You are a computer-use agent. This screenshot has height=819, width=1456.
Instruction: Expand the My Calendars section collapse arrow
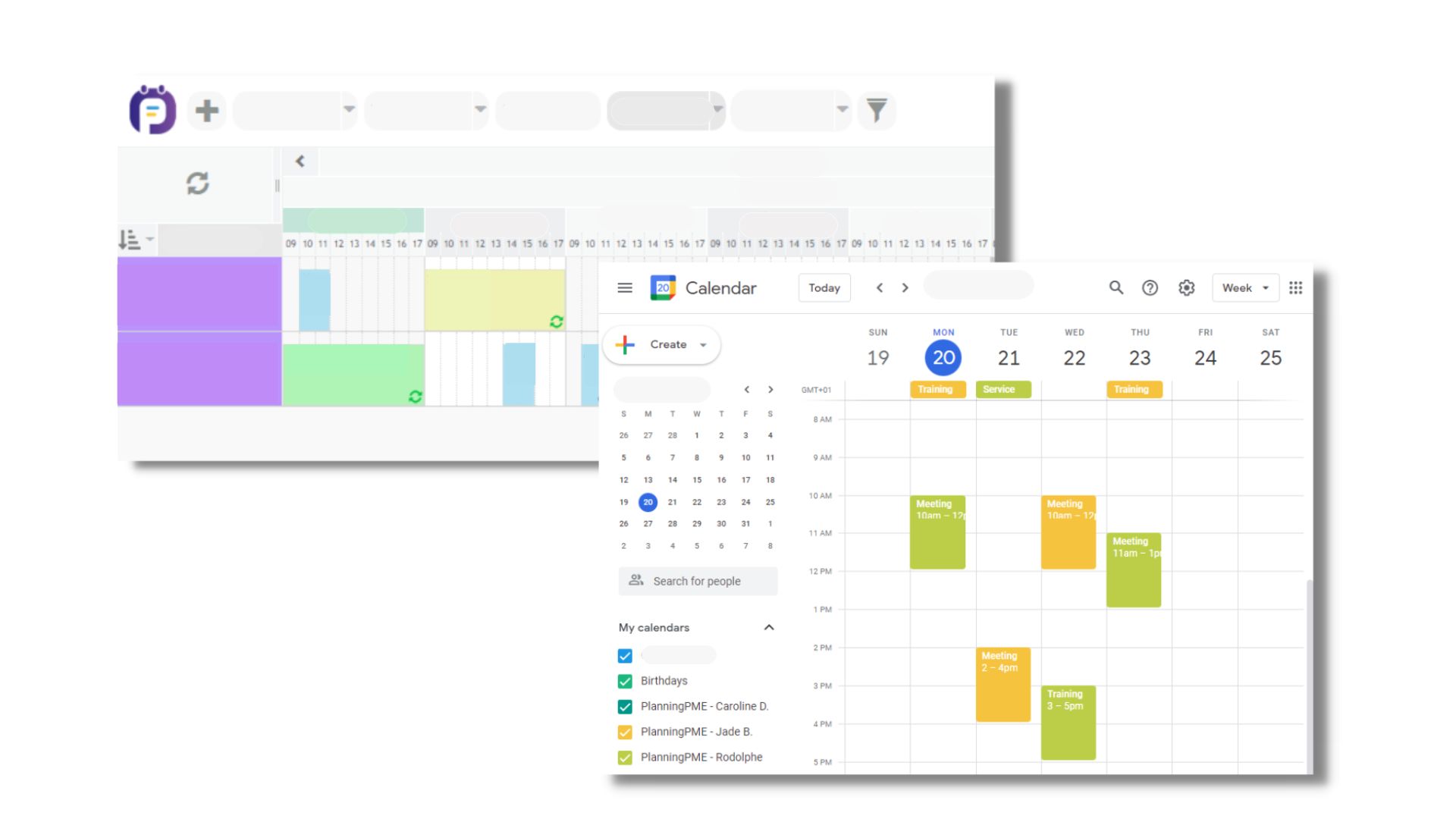pyautogui.click(x=770, y=626)
